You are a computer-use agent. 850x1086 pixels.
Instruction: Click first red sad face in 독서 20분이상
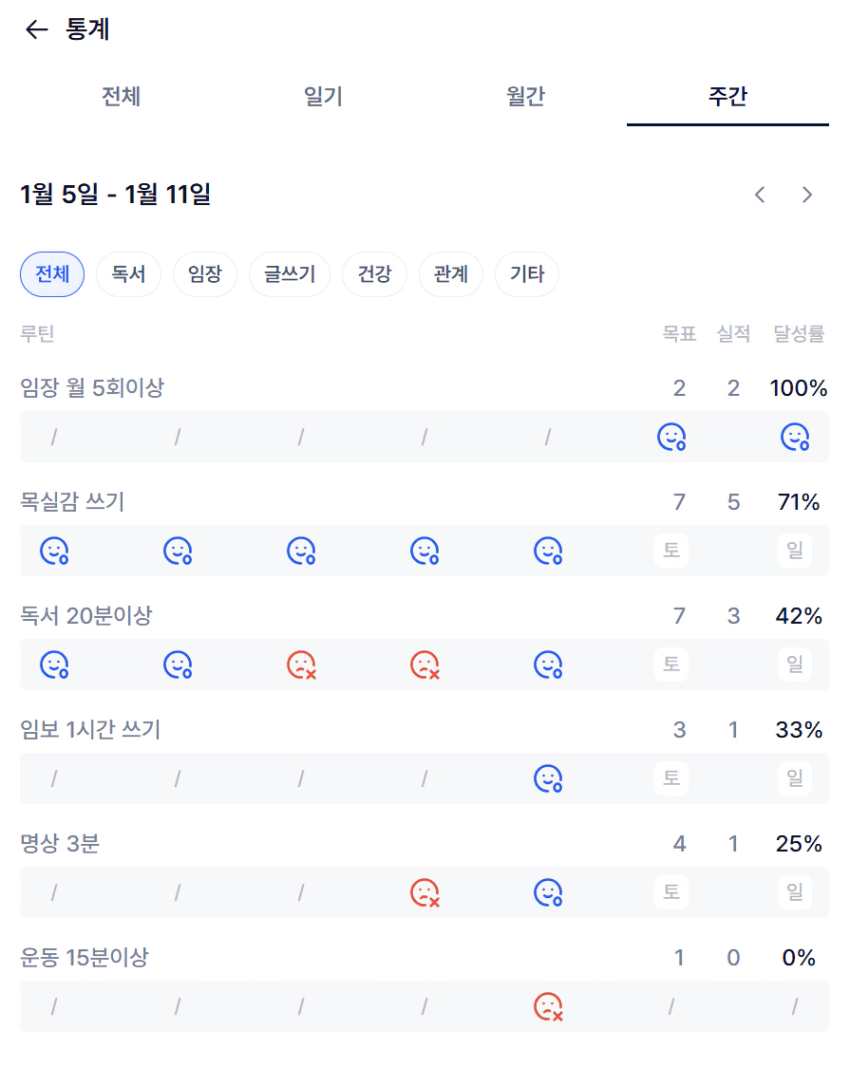(301, 665)
